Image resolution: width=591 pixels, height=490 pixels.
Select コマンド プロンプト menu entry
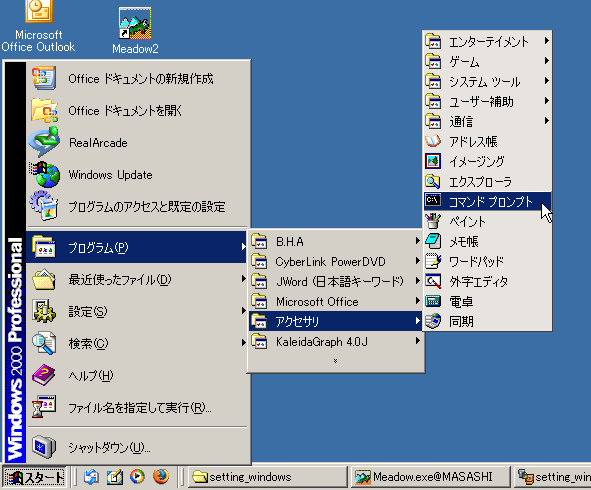pos(487,201)
